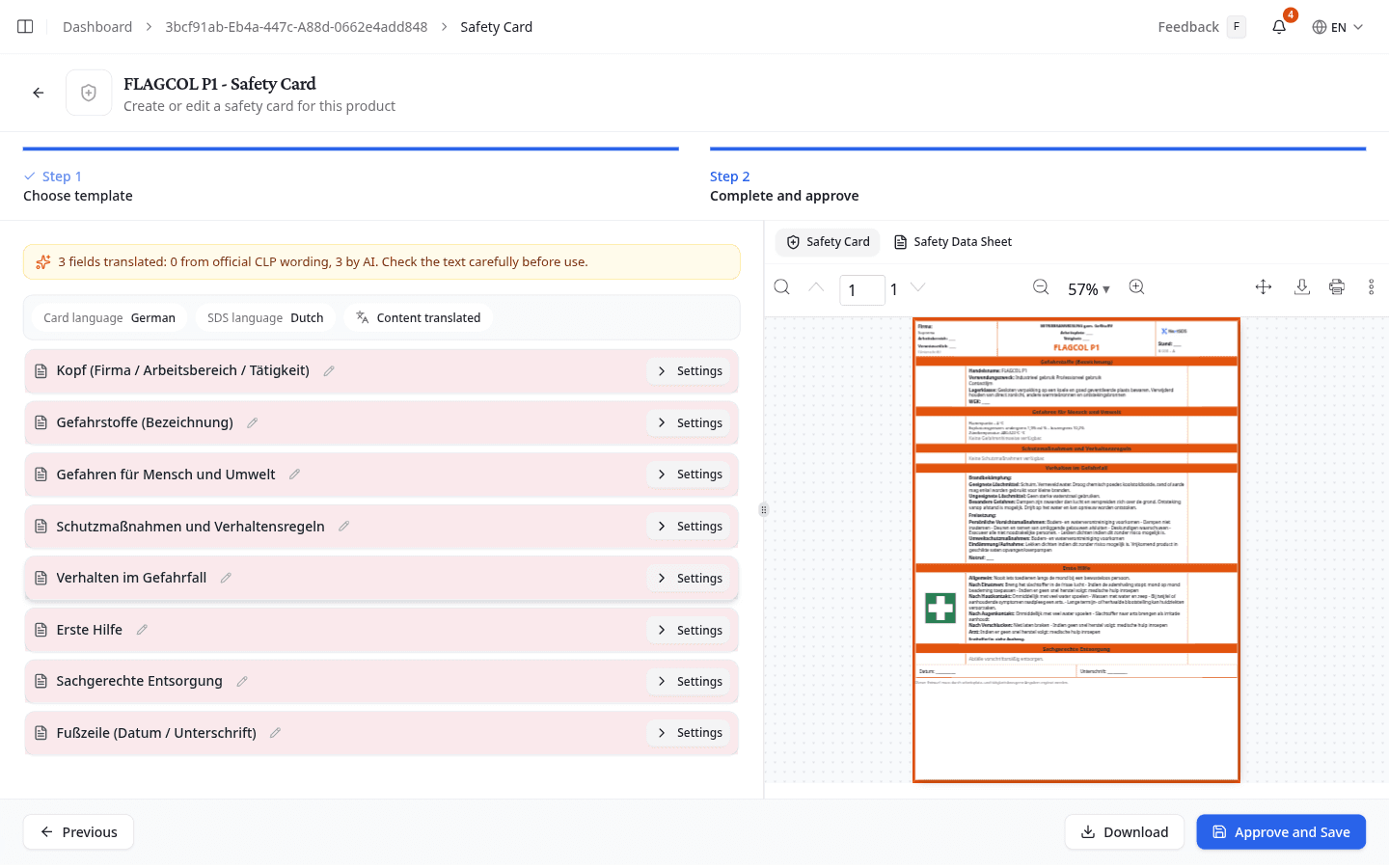
Task: Open the EN language selector
Action: [x=1338, y=27]
